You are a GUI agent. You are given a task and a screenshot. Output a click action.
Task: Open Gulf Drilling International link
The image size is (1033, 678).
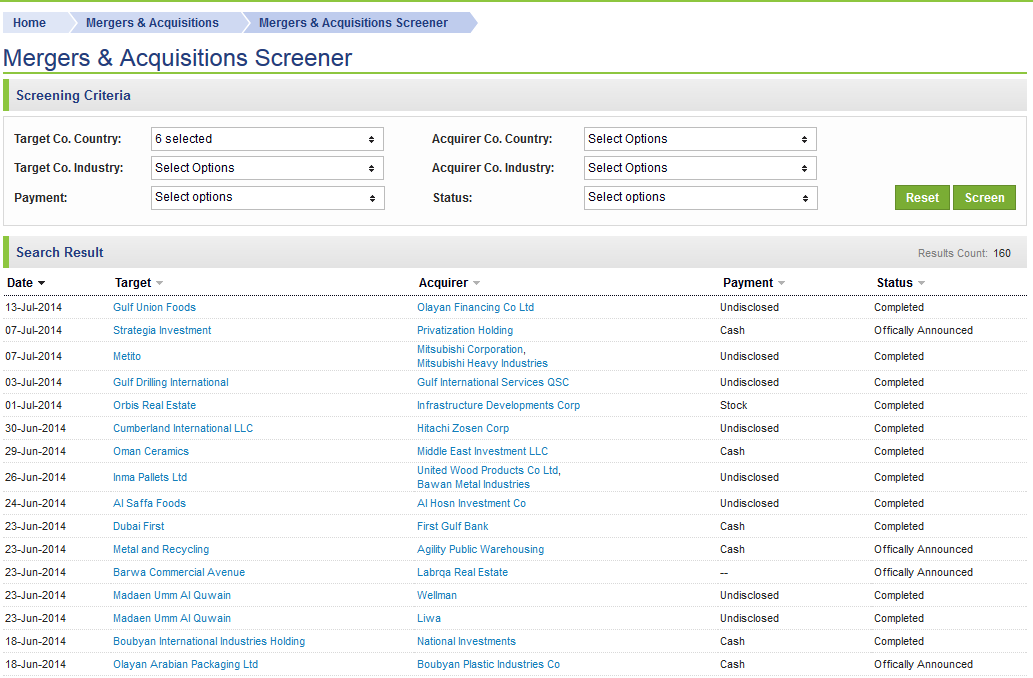171,382
